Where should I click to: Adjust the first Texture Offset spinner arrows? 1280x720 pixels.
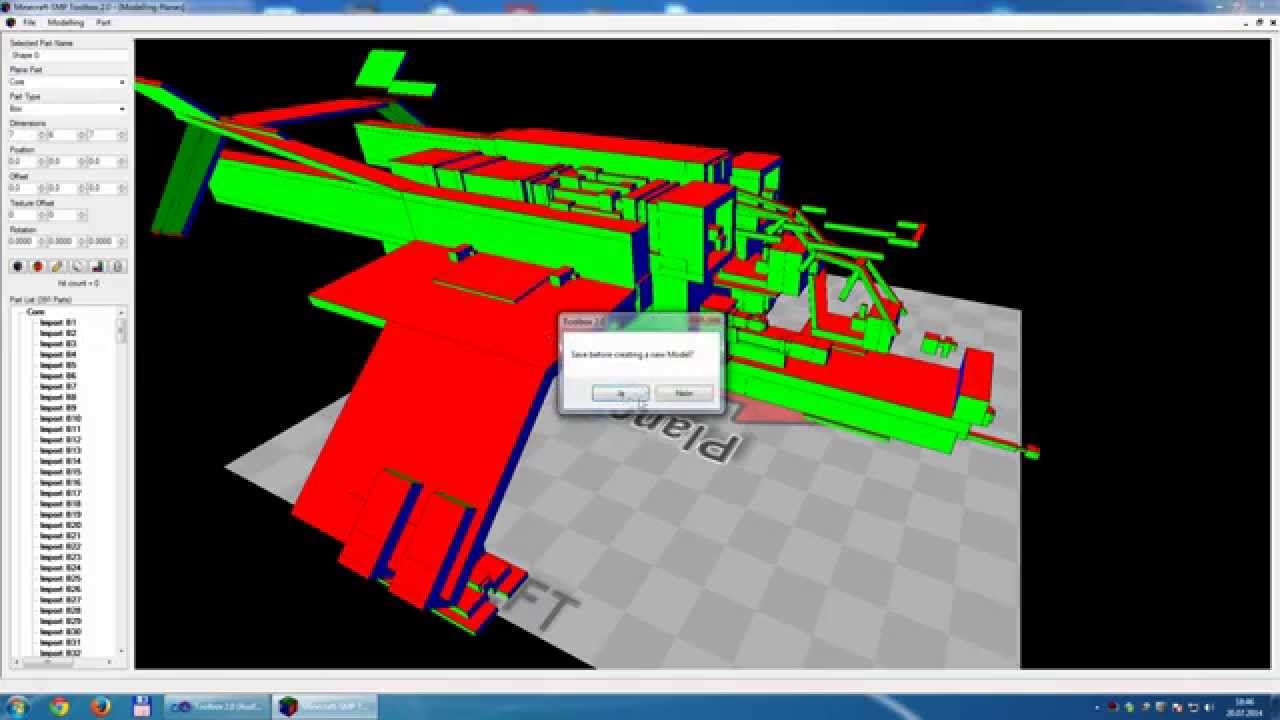coord(42,214)
